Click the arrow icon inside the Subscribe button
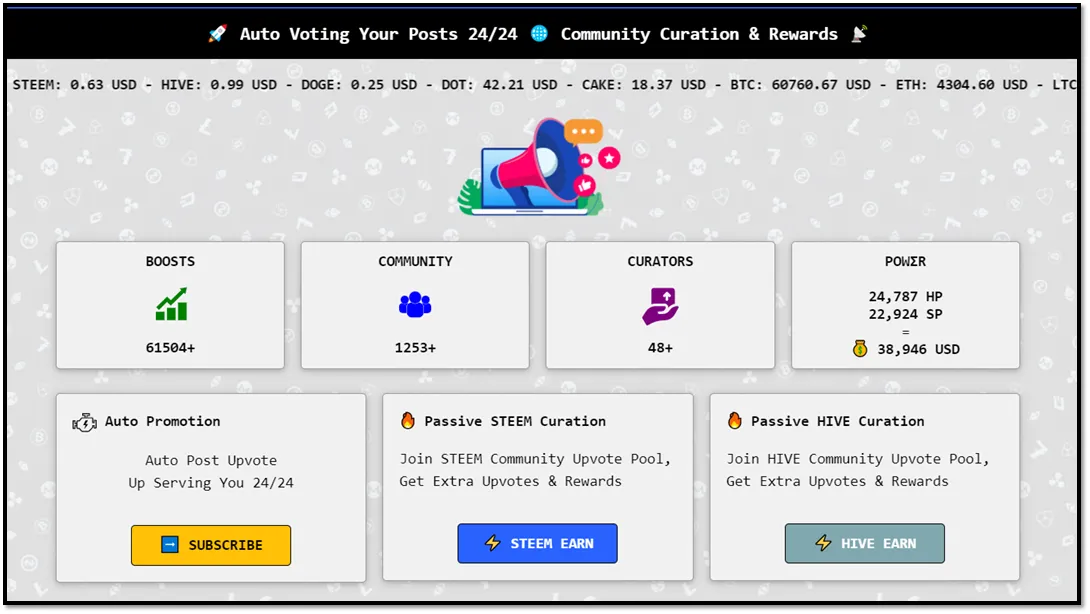 pos(170,544)
